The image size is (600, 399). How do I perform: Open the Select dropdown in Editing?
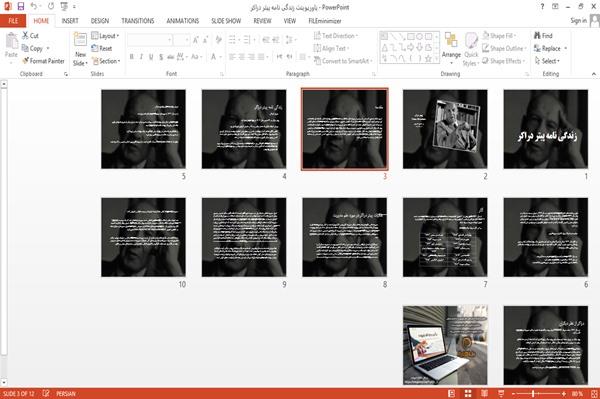point(547,61)
